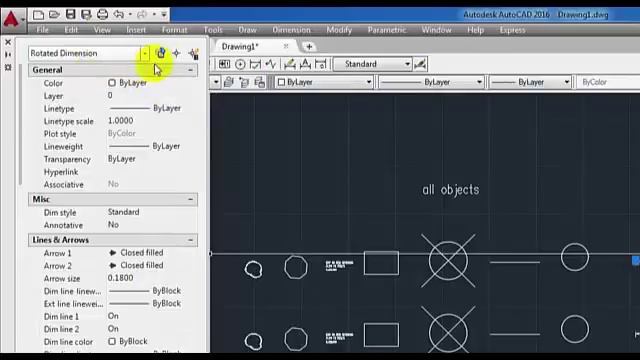Open the Parametric menu

click(x=387, y=30)
